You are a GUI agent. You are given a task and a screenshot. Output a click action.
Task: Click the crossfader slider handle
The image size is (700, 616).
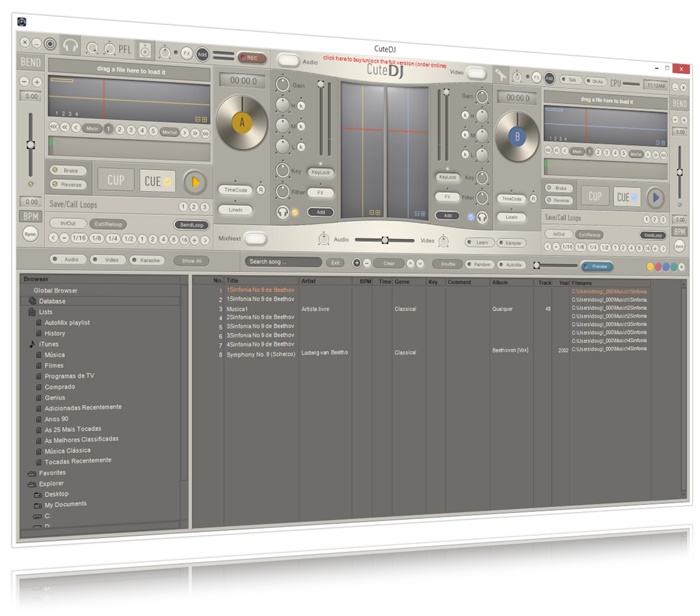[x=384, y=240]
